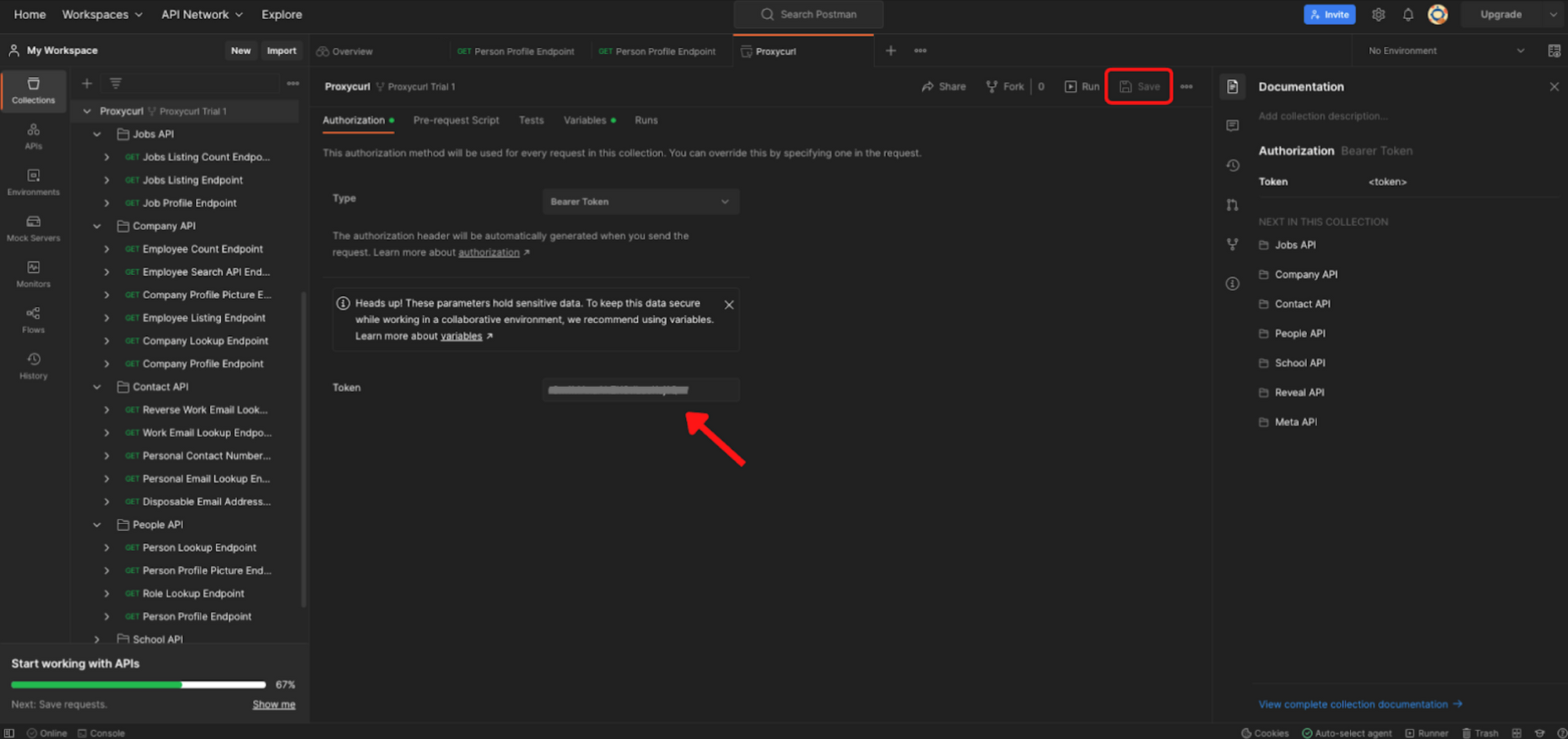Collapse the Company API folder

96,226
